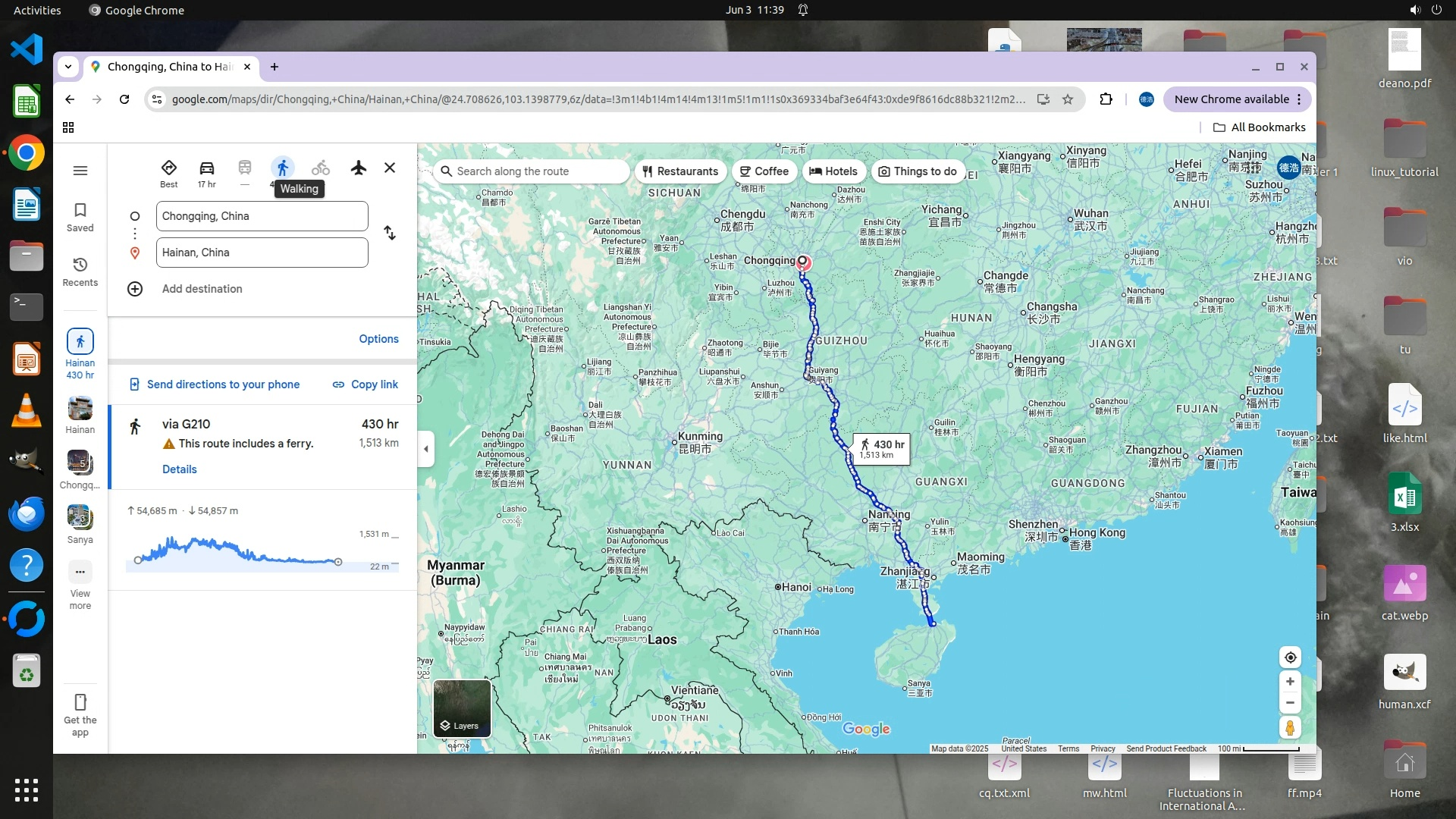Expand the Chrome tab search dropdown
The image size is (1456, 819).
coord(68,67)
